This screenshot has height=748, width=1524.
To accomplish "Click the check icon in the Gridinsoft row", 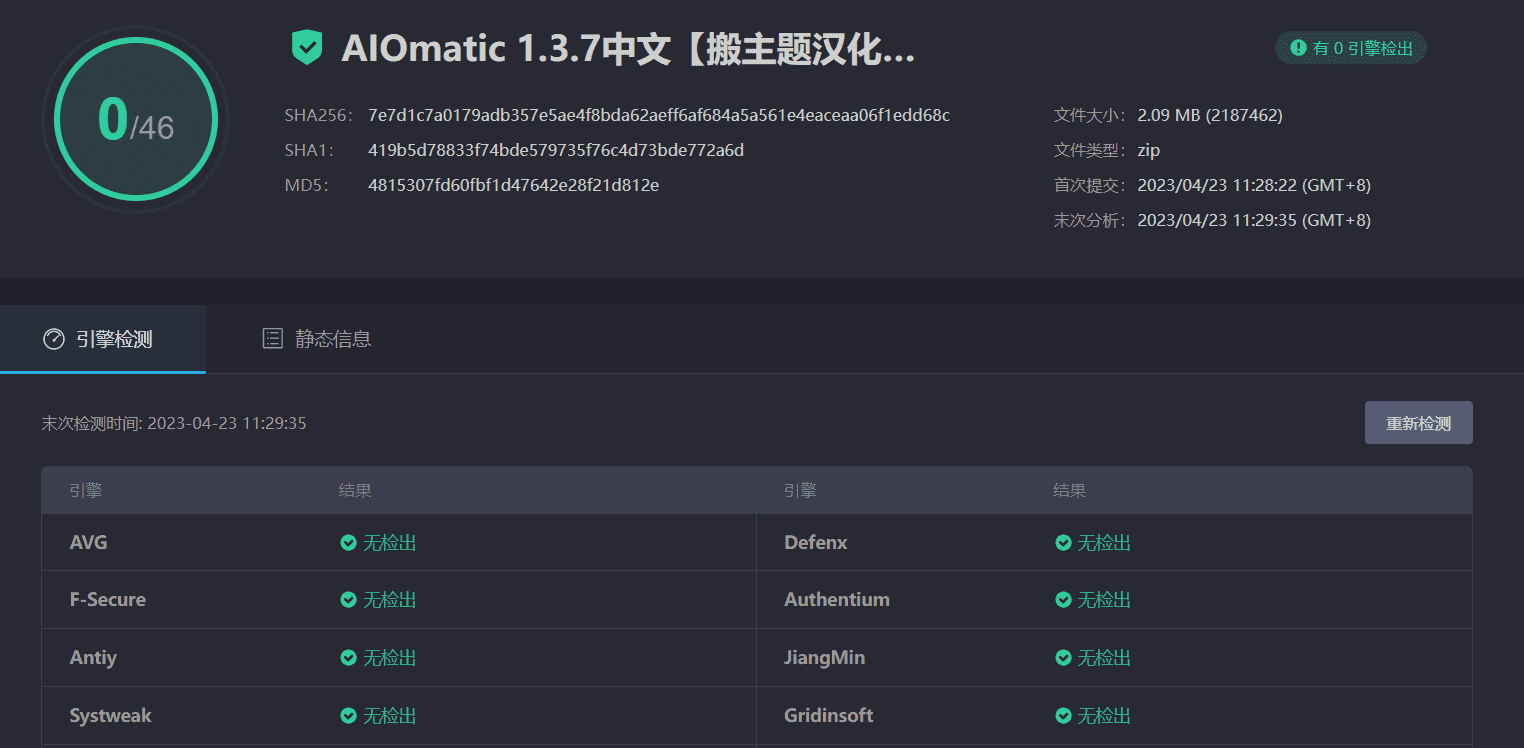I will coord(1063,716).
